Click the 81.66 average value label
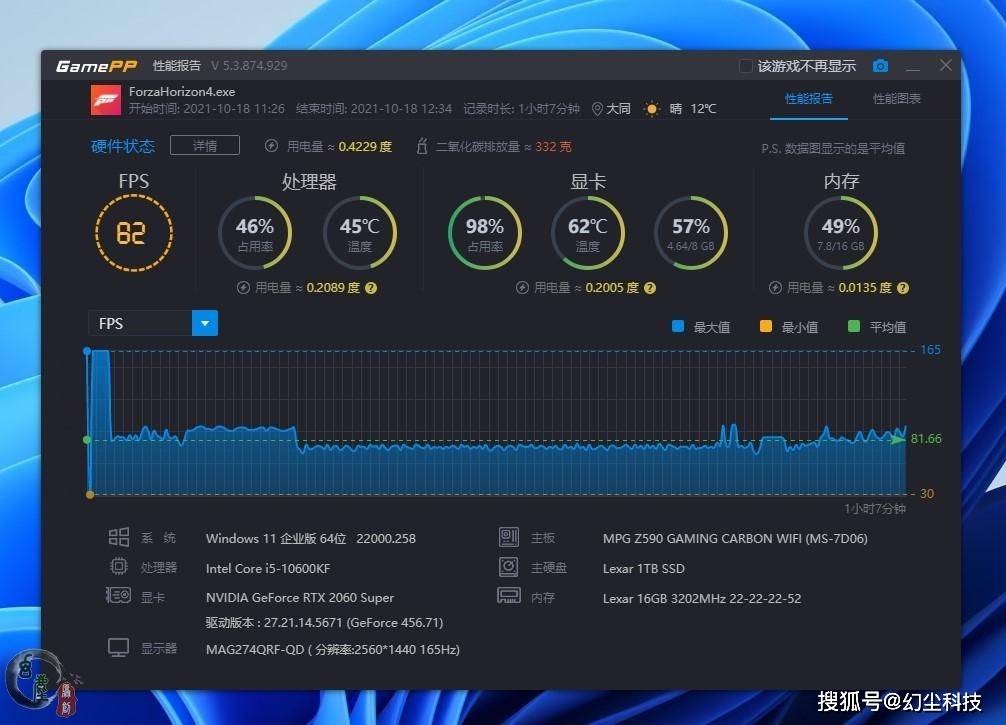This screenshot has width=1006, height=725. point(926,439)
